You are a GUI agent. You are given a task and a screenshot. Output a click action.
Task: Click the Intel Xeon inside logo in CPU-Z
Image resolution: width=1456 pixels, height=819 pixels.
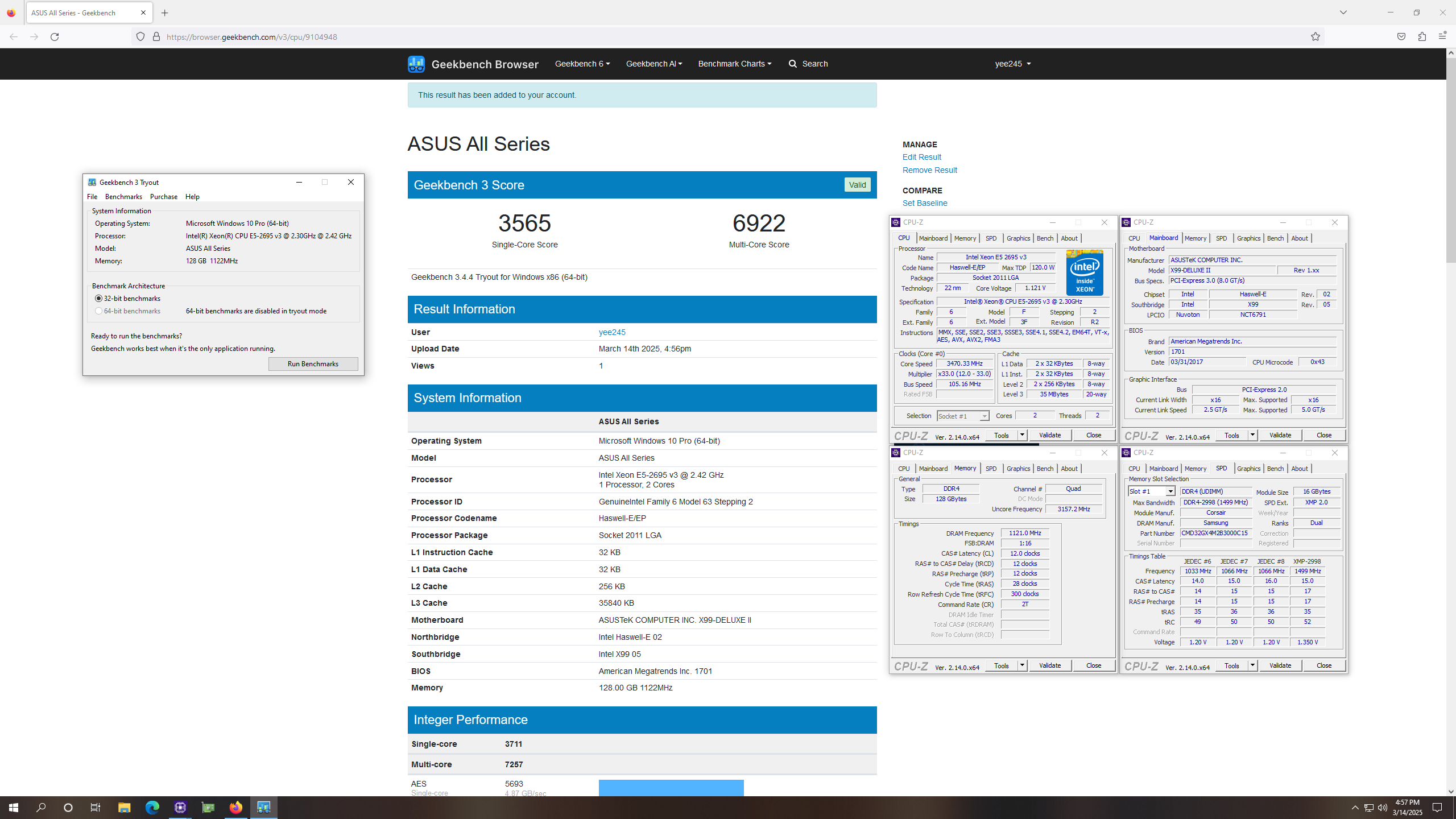(x=1085, y=273)
